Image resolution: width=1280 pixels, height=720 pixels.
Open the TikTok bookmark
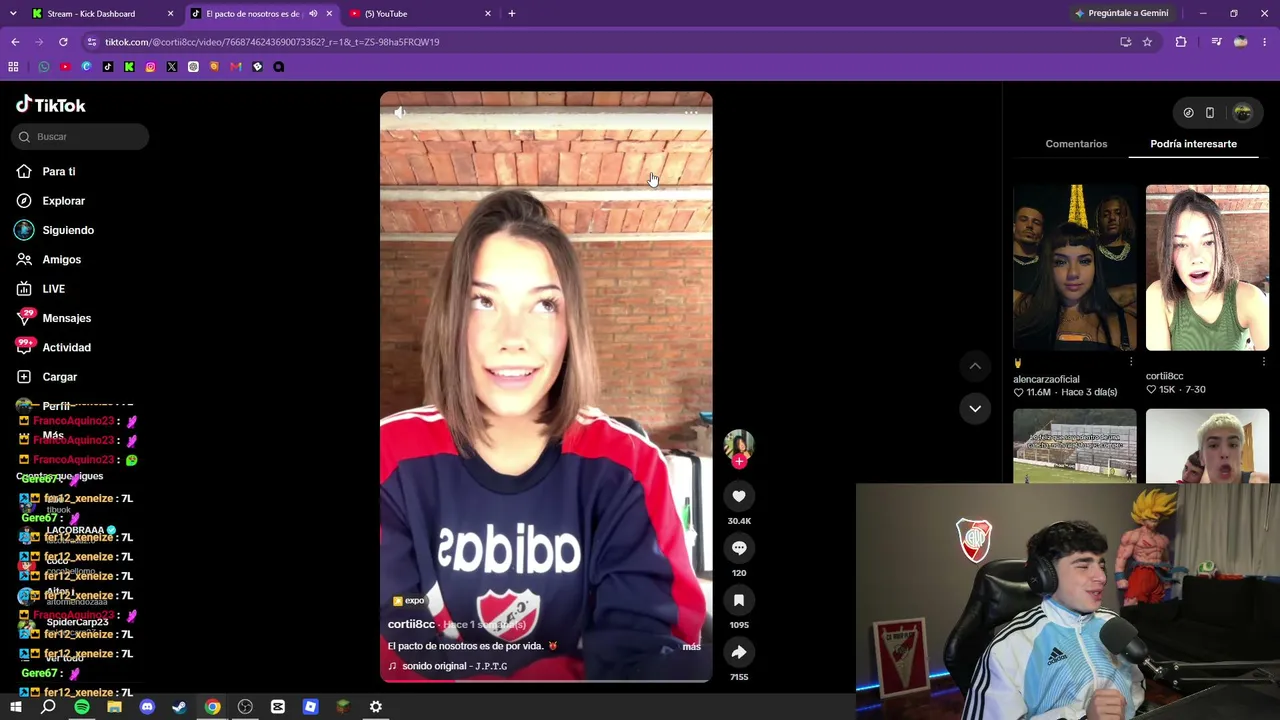click(108, 67)
